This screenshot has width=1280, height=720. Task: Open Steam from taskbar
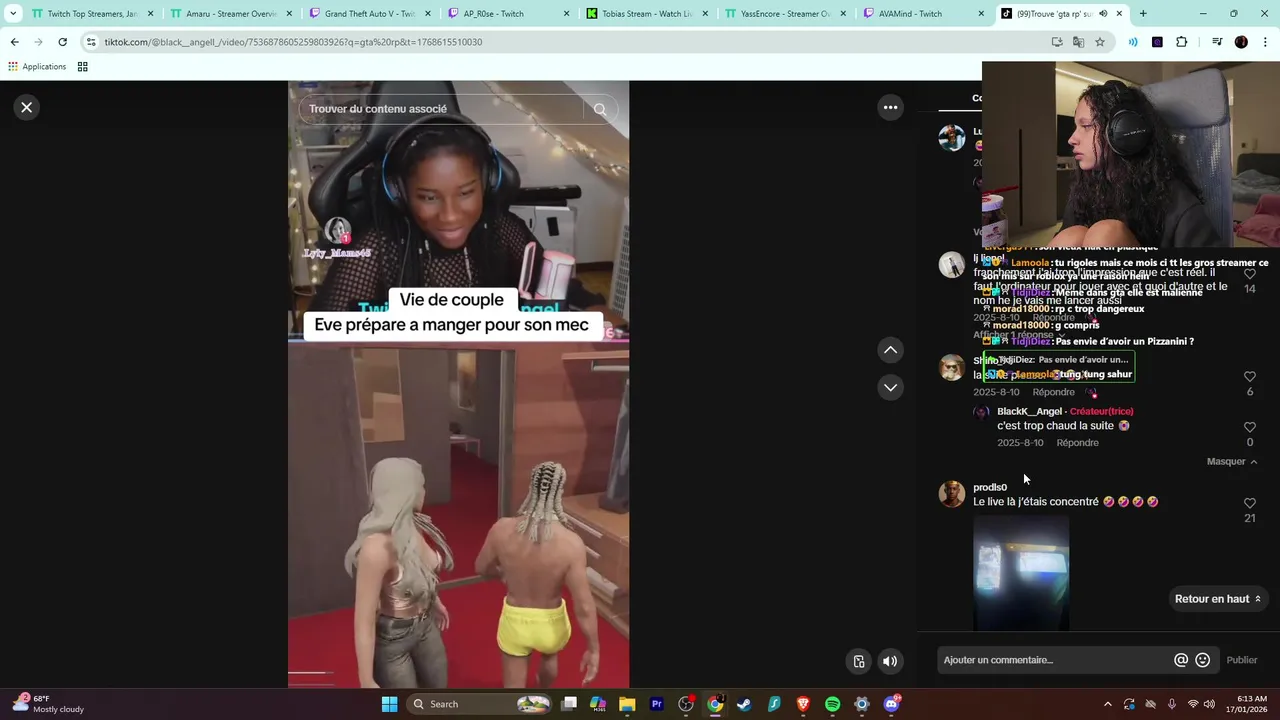click(x=744, y=704)
